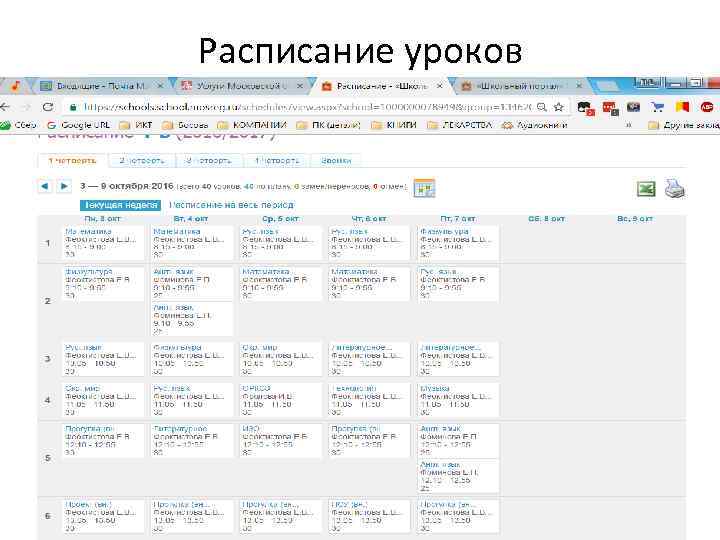
Task: Open the Аудиокниги bookmark
Action: click(535, 125)
